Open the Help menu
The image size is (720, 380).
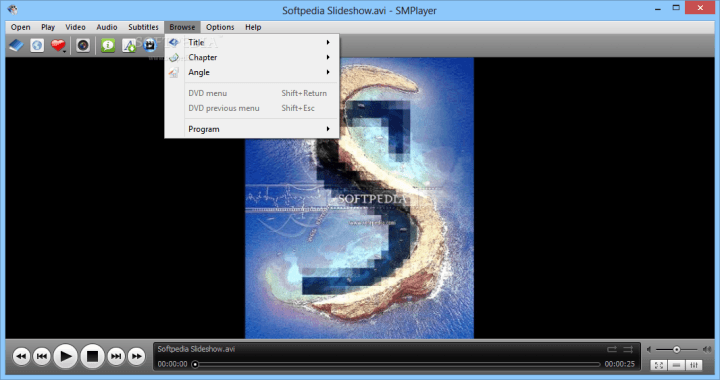[253, 27]
